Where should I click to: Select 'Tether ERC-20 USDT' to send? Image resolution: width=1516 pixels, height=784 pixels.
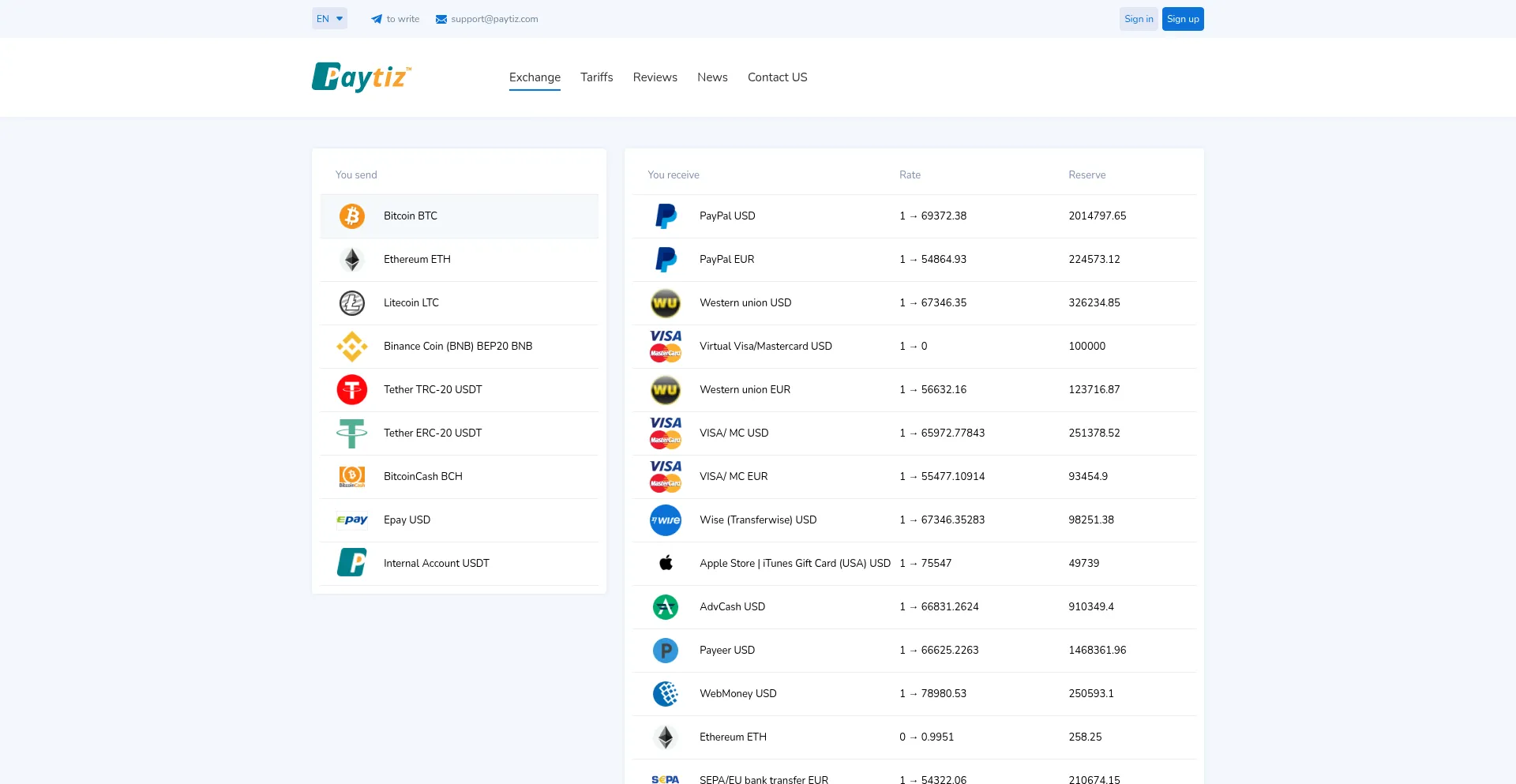point(460,433)
